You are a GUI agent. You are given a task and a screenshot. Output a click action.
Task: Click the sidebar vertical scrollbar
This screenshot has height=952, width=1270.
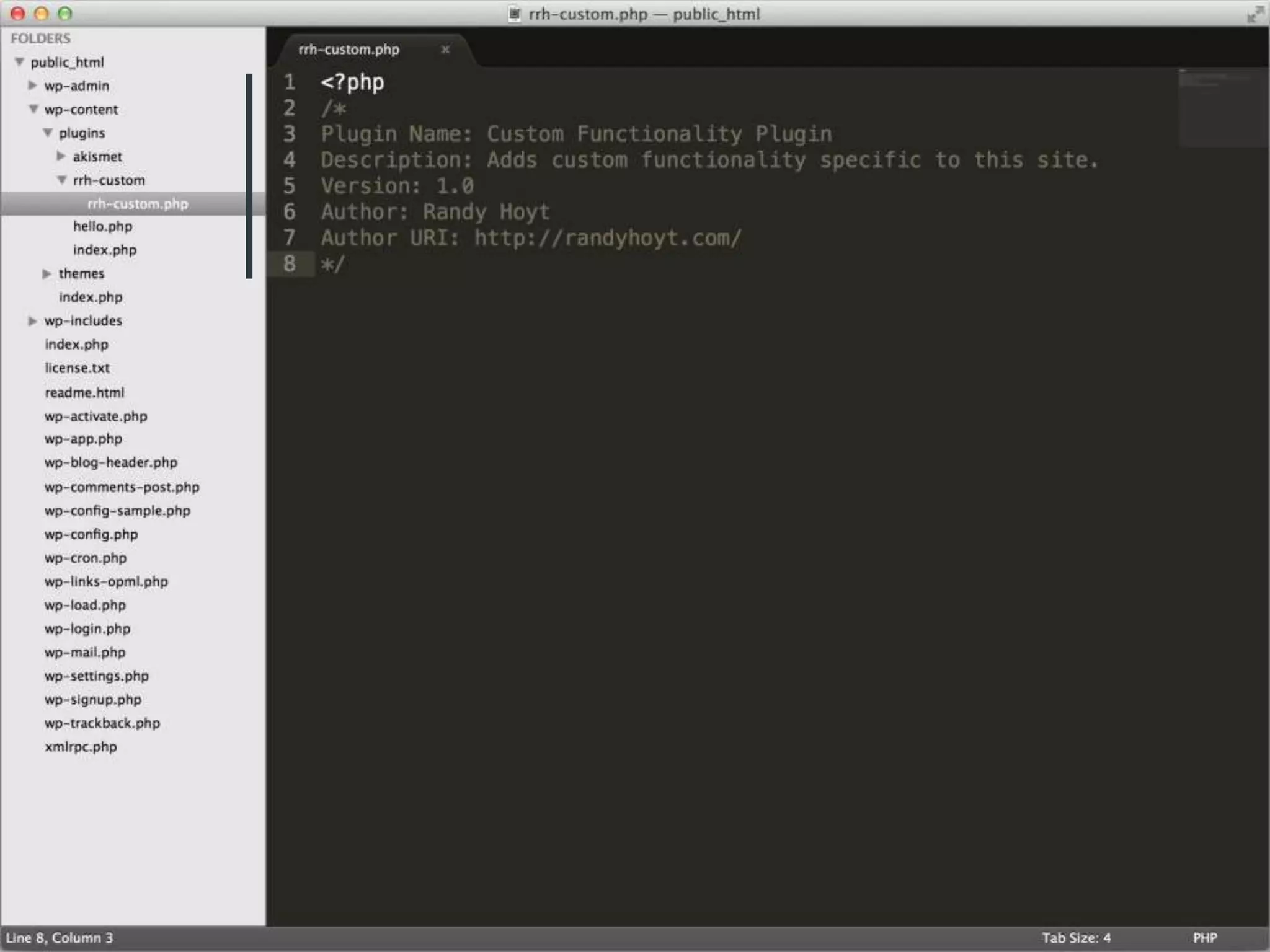[249, 176]
